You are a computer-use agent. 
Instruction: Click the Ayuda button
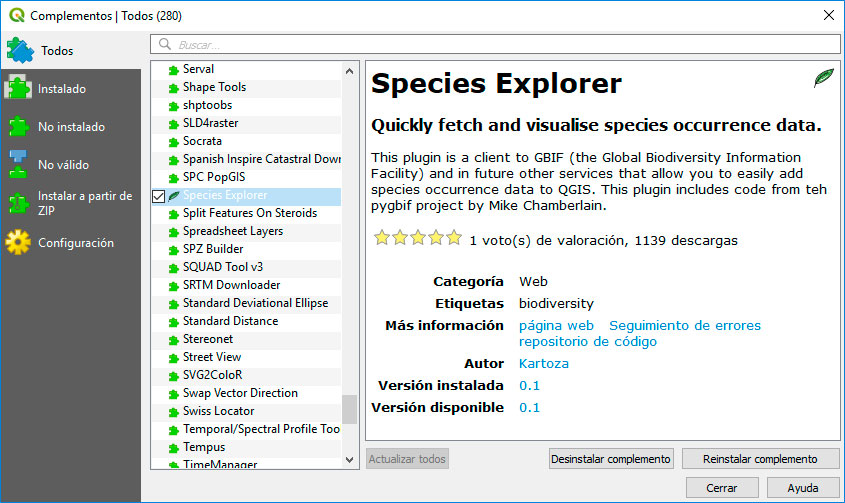tap(803, 488)
